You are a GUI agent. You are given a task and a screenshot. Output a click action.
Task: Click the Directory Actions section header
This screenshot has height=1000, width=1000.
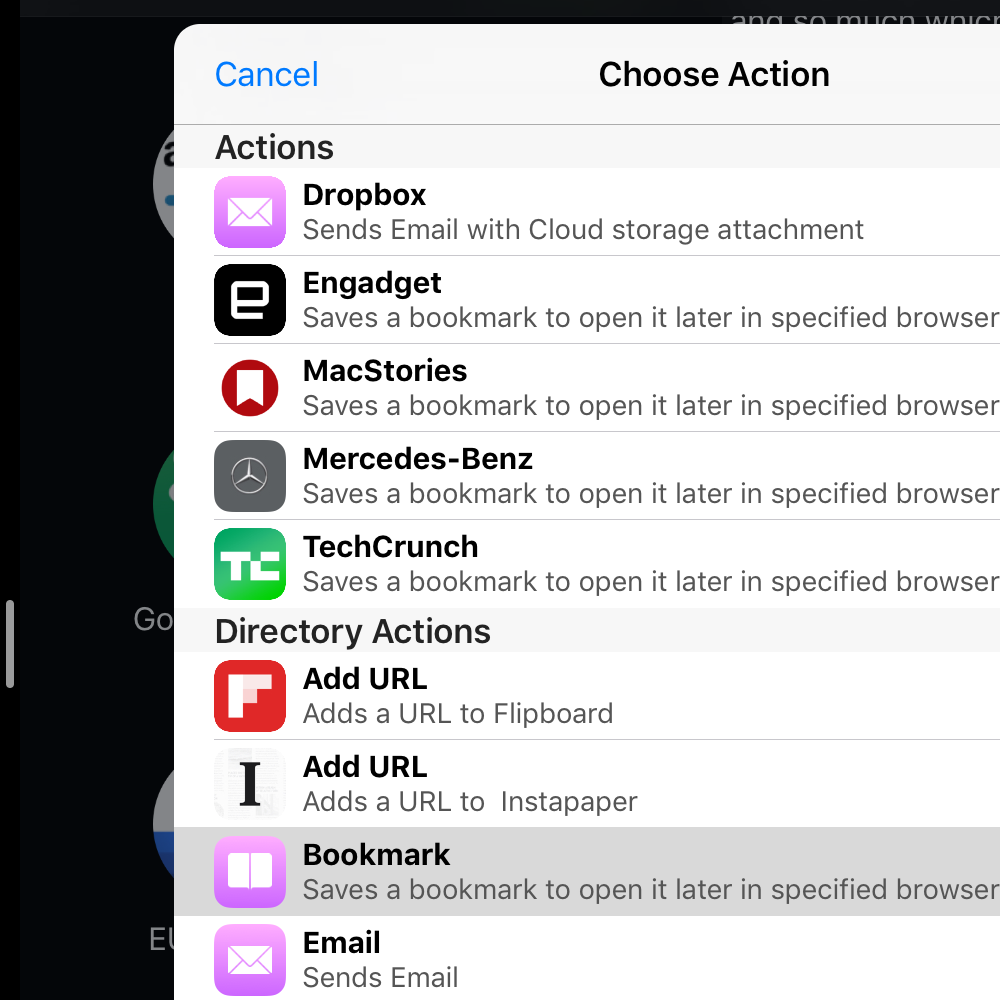[353, 631]
